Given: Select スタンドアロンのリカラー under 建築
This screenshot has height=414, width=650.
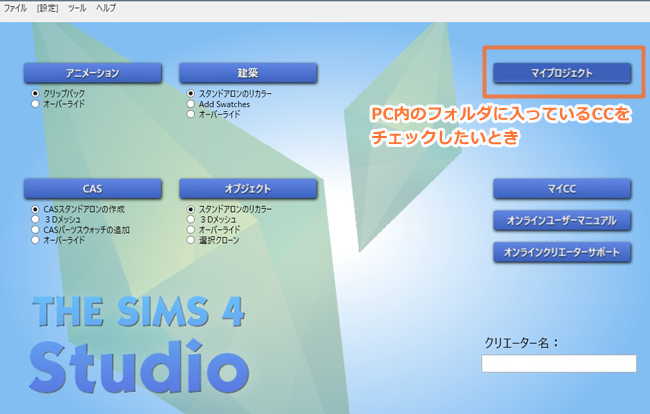Looking at the screenshot, I should click(190, 93).
